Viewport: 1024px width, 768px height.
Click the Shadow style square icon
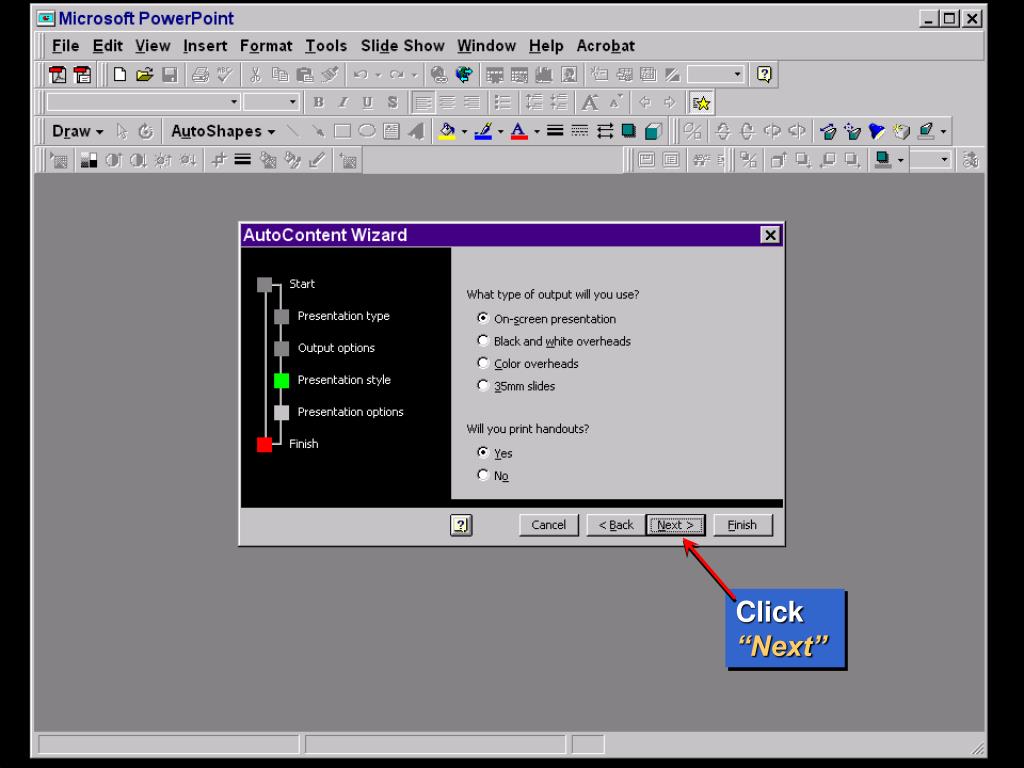628,131
